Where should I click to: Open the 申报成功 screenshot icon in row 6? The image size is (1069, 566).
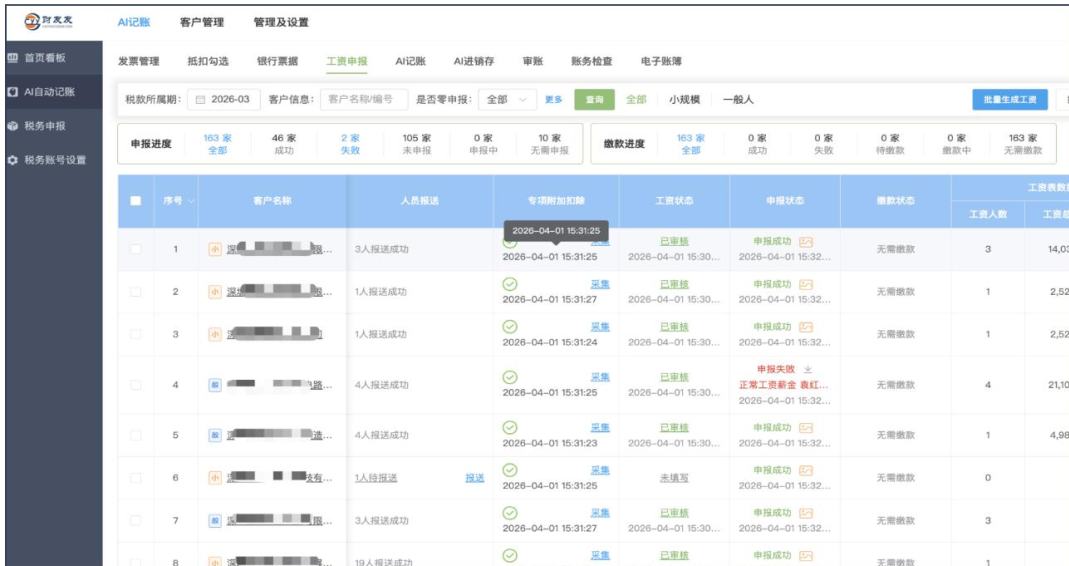click(x=806, y=471)
